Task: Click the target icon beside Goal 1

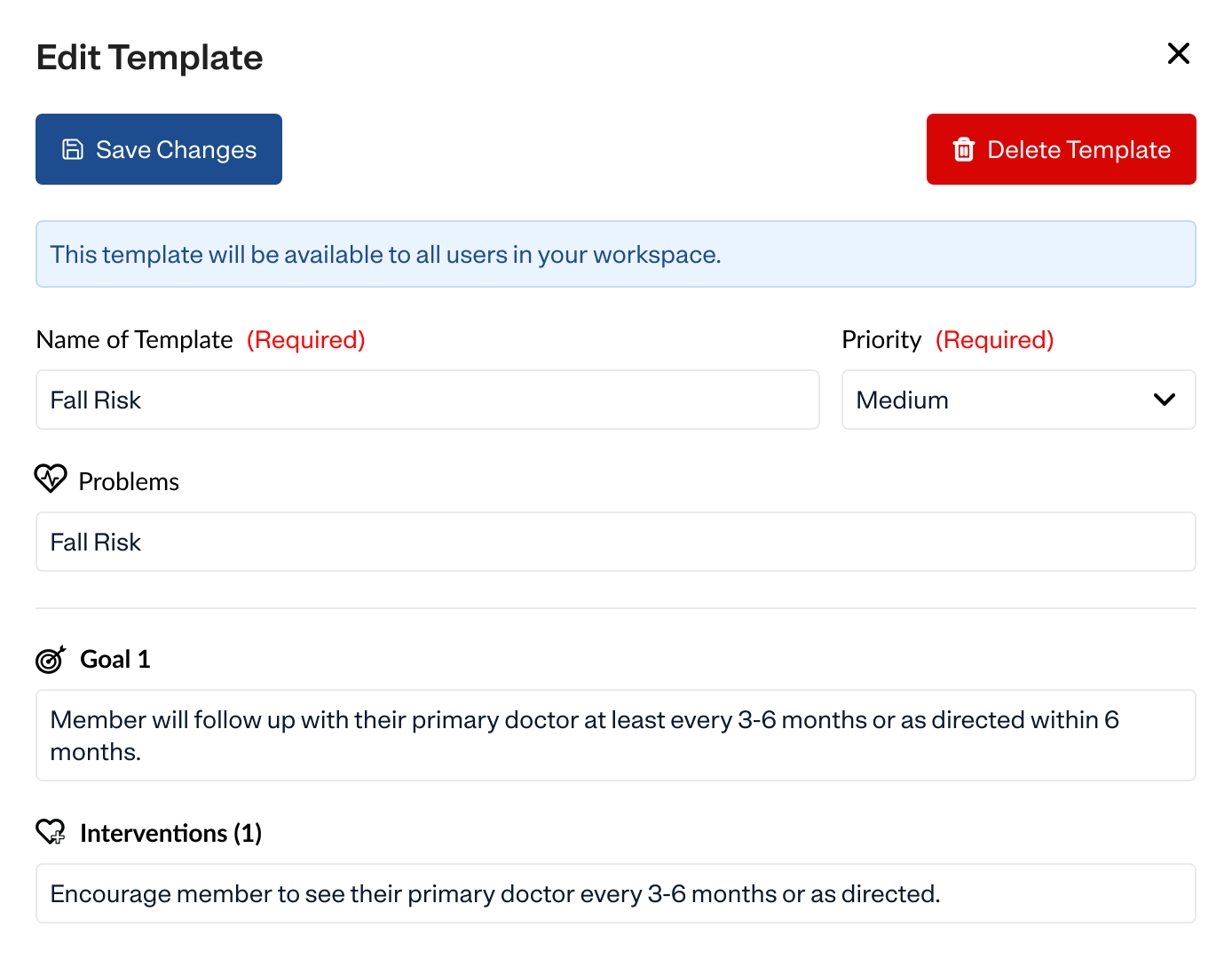Action: coord(51,659)
